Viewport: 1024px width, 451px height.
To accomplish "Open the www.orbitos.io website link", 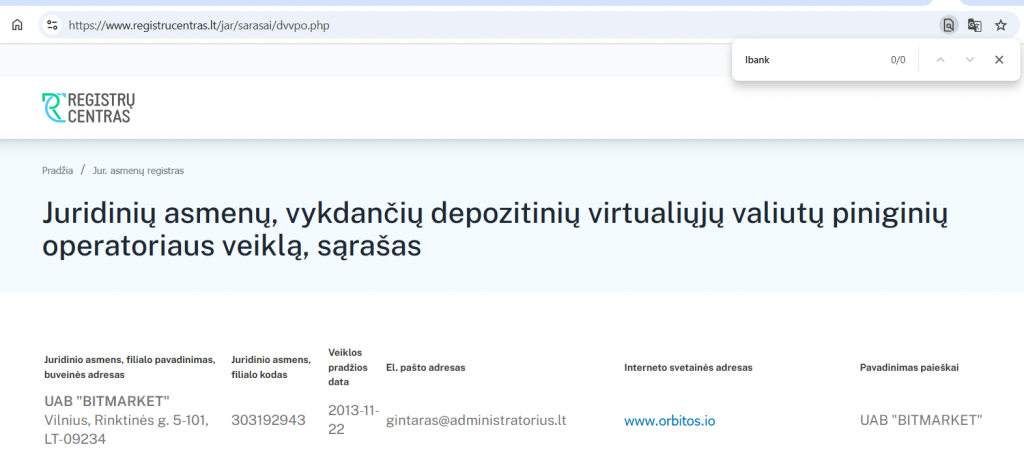I will (669, 420).
